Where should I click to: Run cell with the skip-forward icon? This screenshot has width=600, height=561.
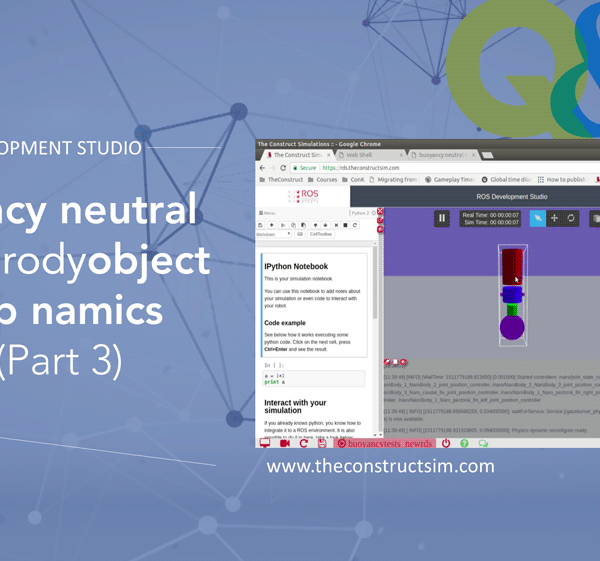[x=336, y=225]
